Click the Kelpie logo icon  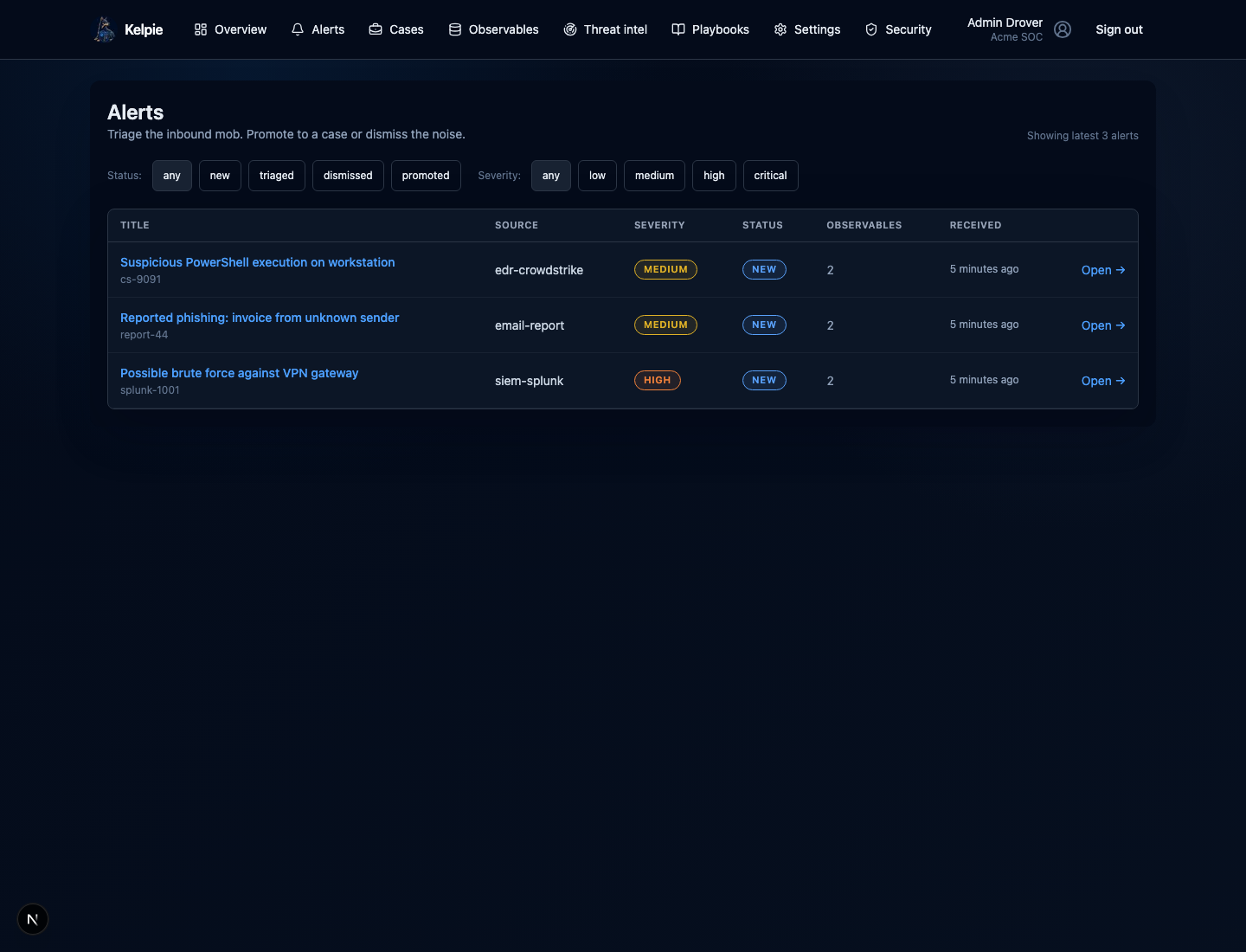click(x=105, y=29)
